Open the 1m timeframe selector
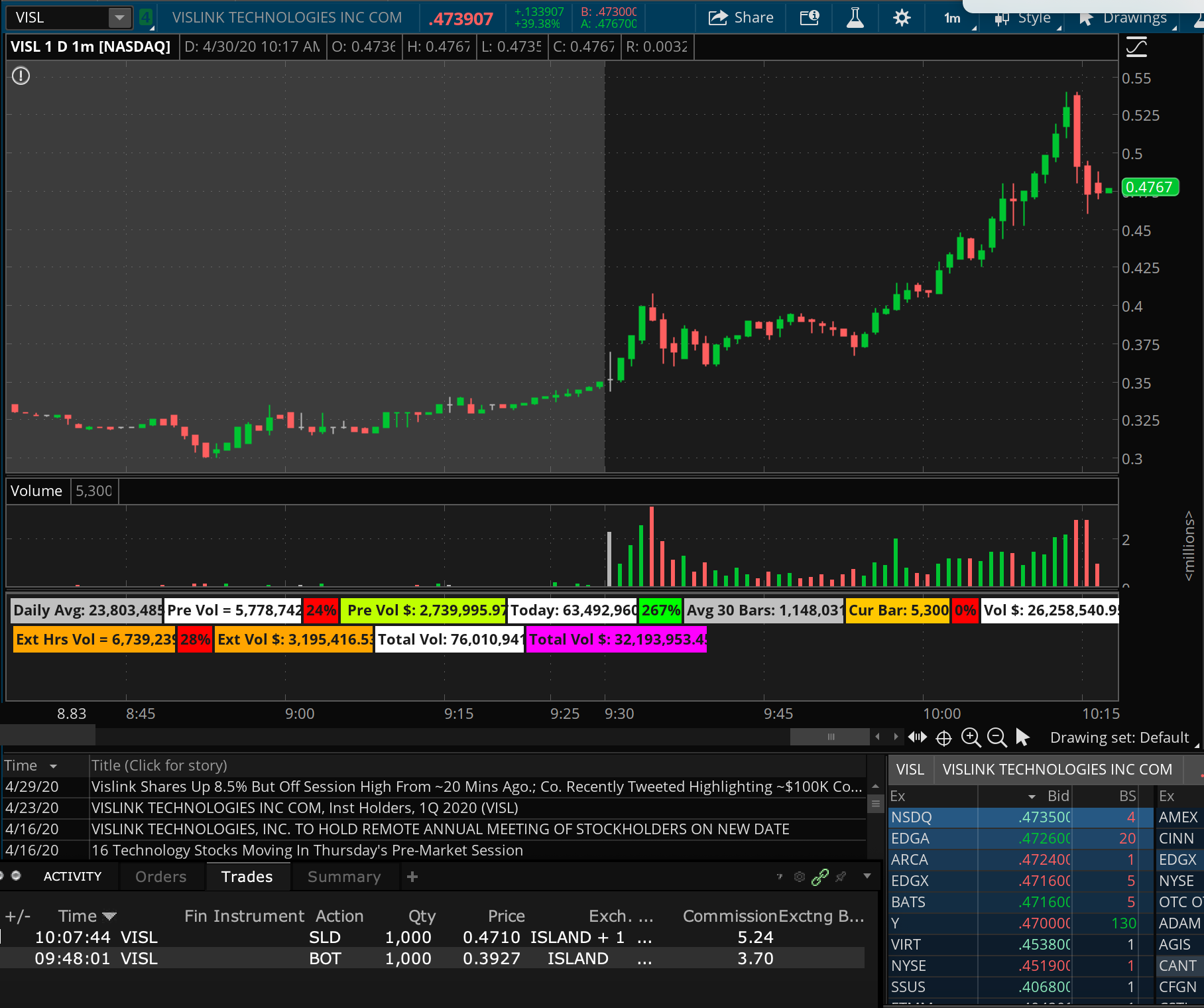Image resolution: width=1204 pixels, height=1008 pixels. [953, 18]
